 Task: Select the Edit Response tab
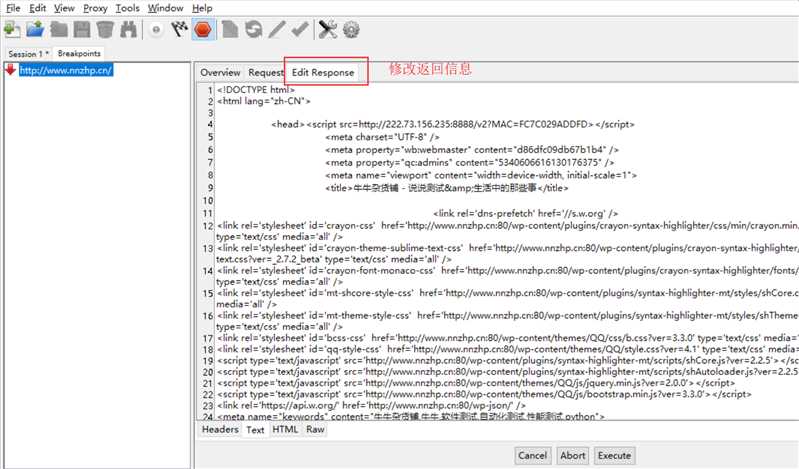click(x=323, y=72)
